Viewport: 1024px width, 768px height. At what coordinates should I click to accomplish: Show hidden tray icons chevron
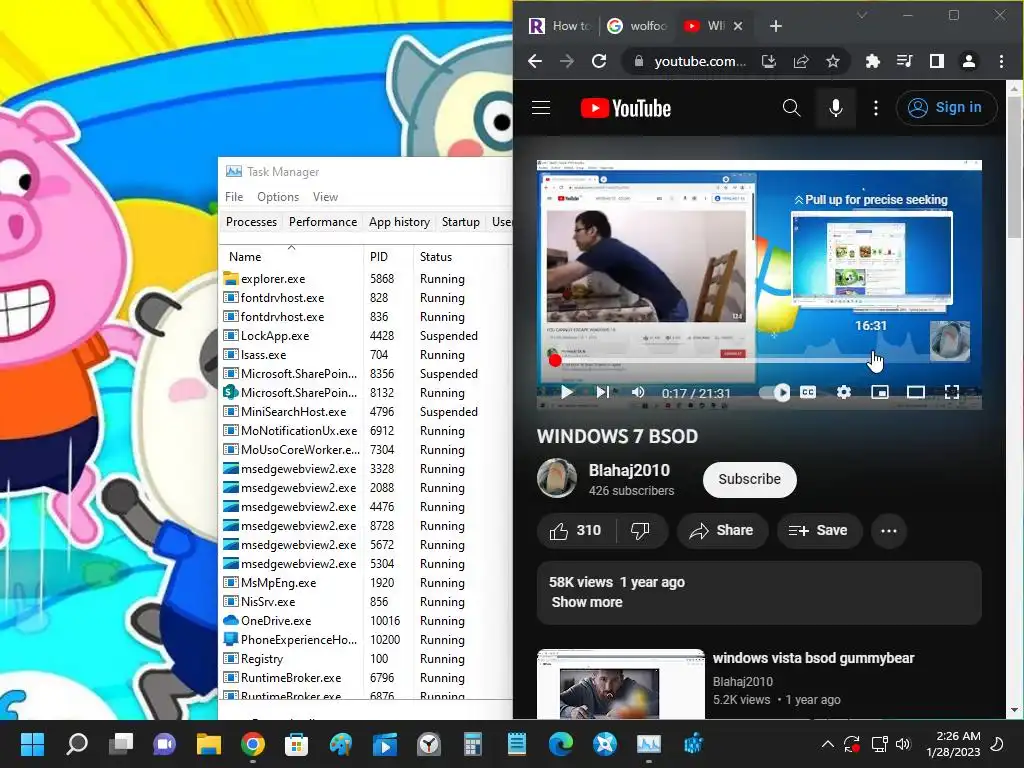click(827, 744)
